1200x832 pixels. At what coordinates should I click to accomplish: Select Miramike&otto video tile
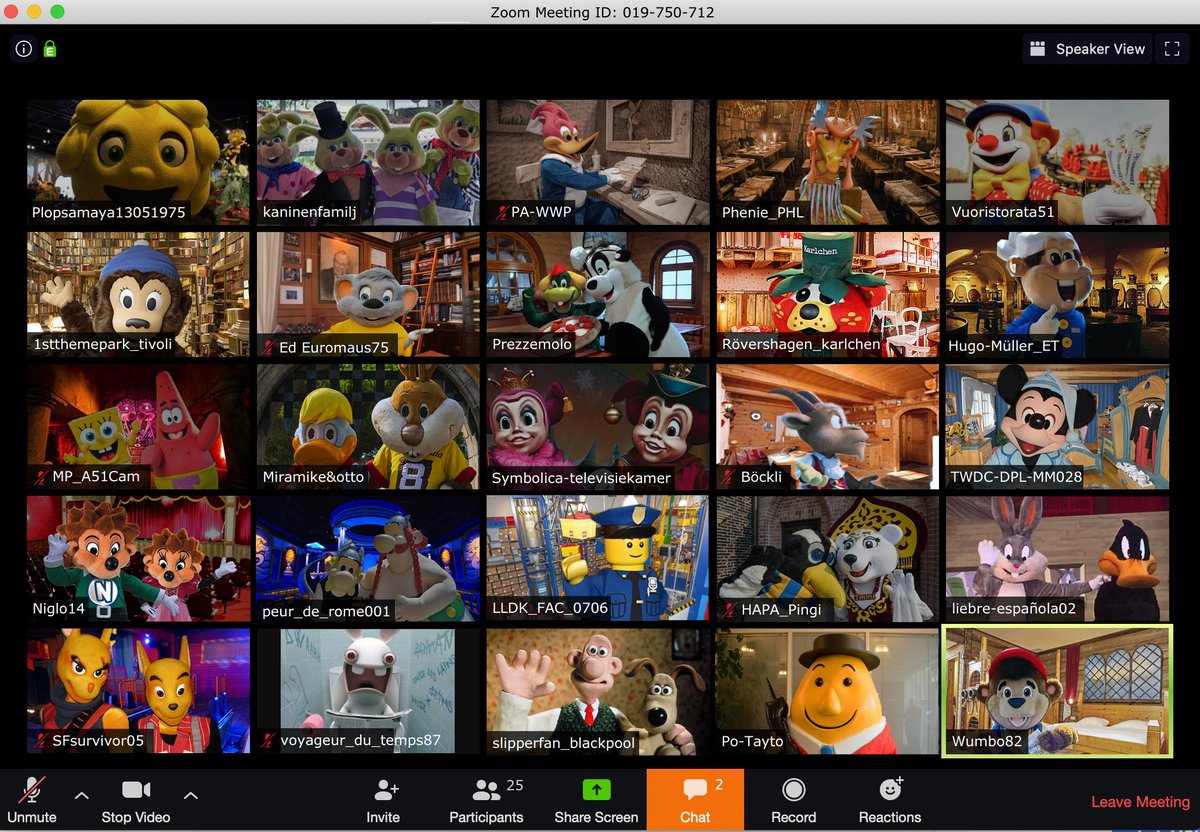point(368,426)
